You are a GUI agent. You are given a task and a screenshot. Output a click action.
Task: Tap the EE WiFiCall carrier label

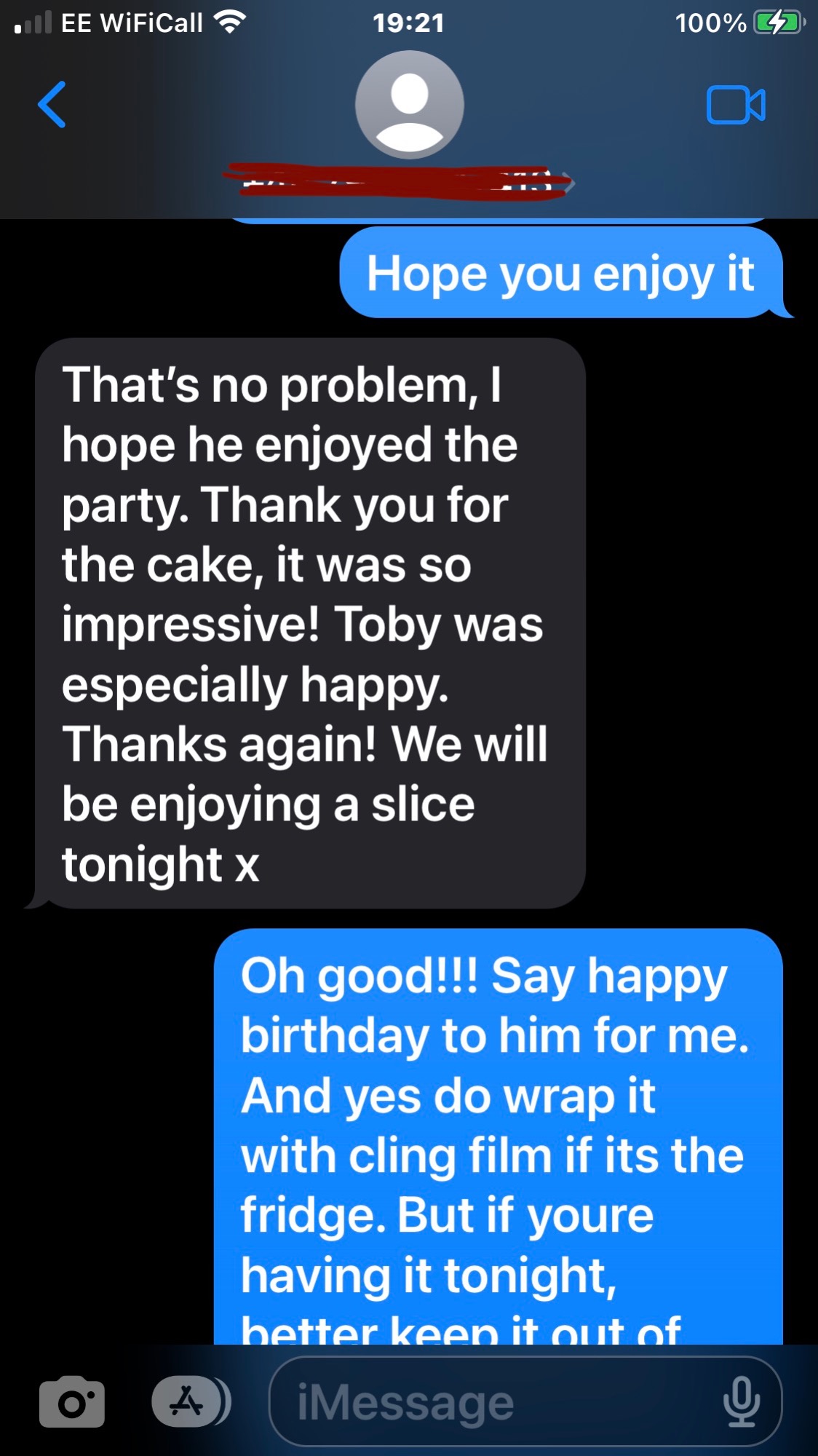[x=132, y=23]
